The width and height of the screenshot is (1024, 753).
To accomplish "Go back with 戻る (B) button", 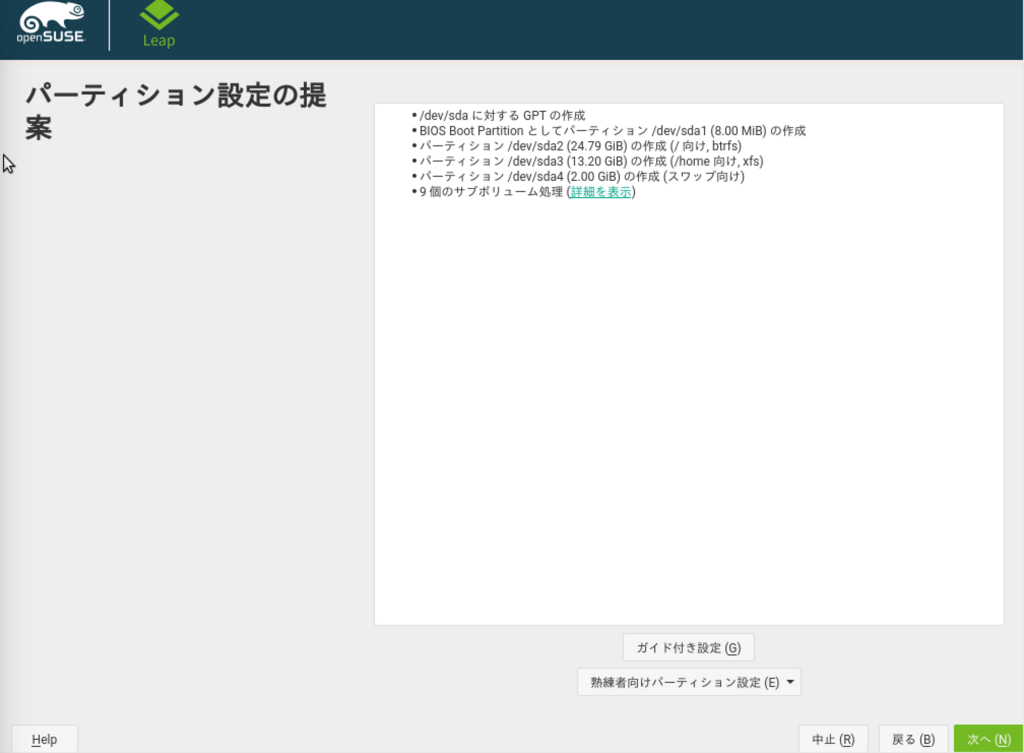I will pyautogui.click(x=913, y=739).
